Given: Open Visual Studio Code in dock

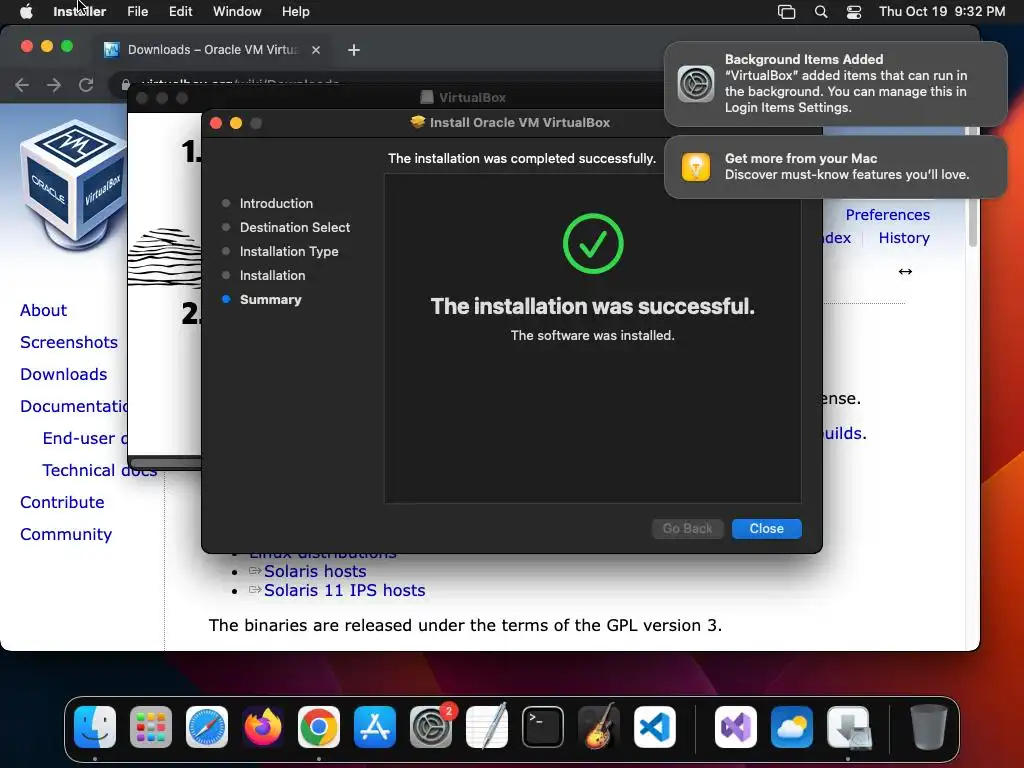Looking at the screenshot, I should point(654,727).
